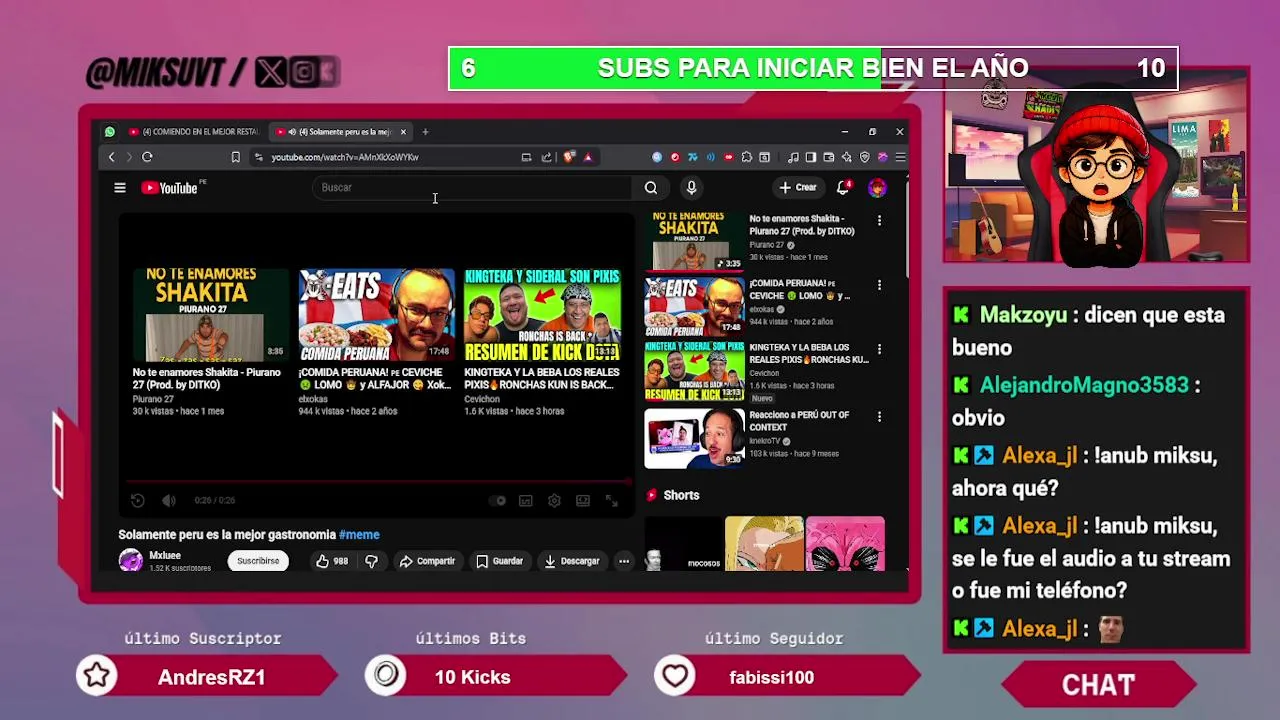Screen dimensions: 1280x720
Task: Open video player settings gear
Action: [x=554, y=501]
